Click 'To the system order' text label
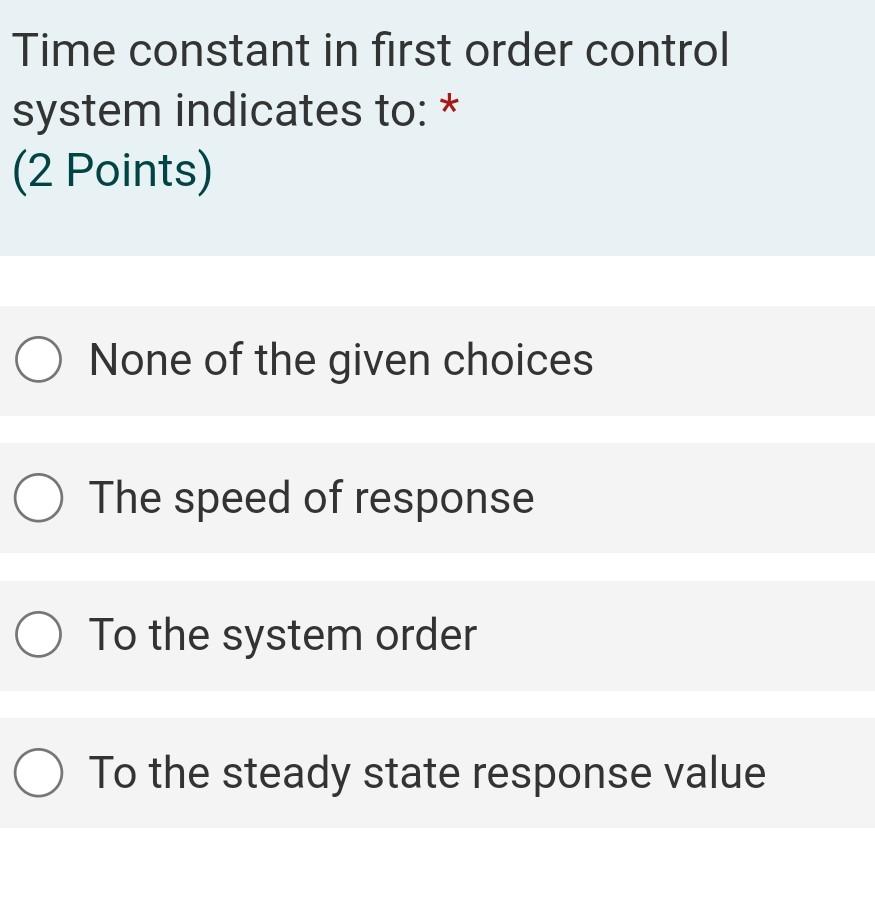875x923 pixels. point(283,633)
